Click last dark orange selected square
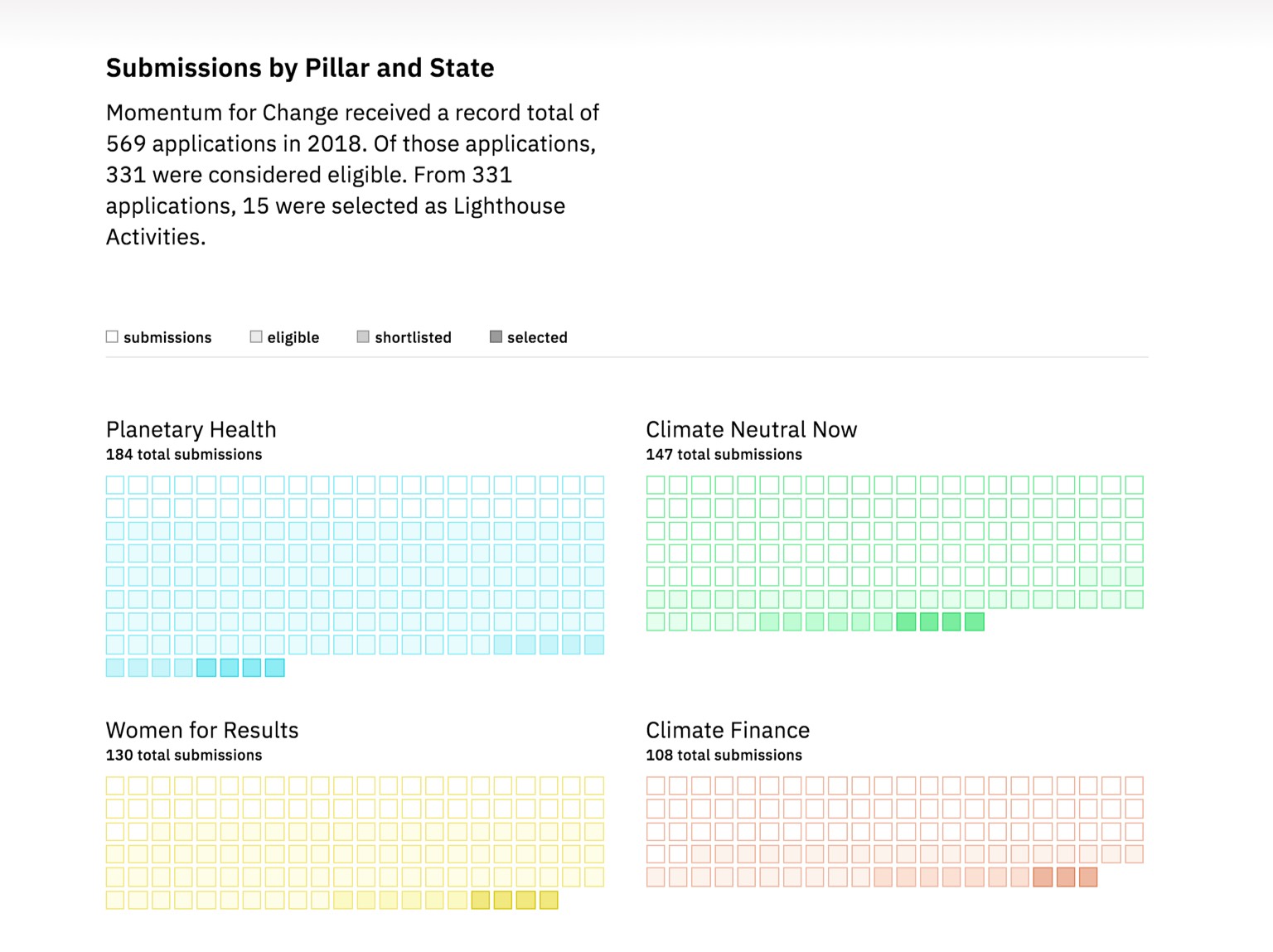 tap(1088, 877)
